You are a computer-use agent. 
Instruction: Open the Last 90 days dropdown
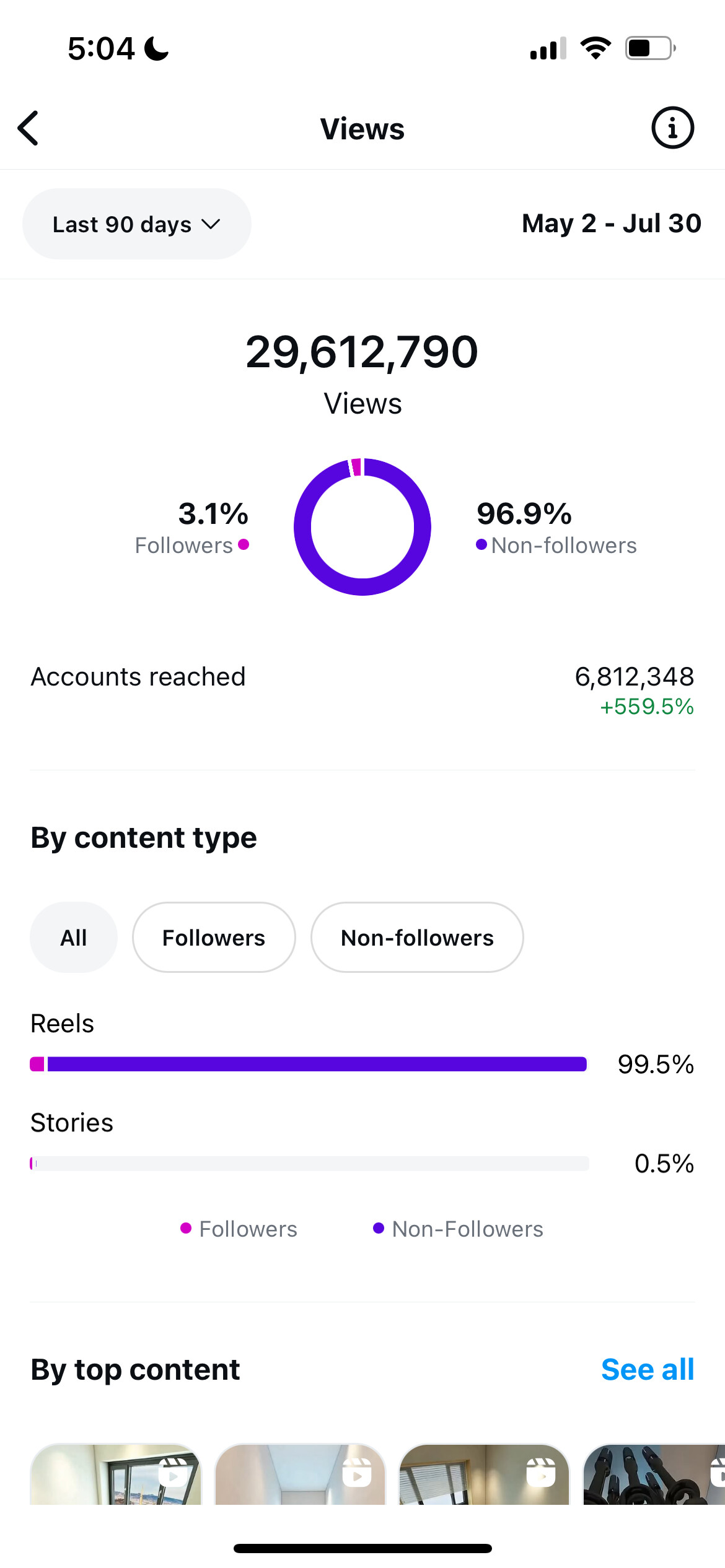click(137, 224)
